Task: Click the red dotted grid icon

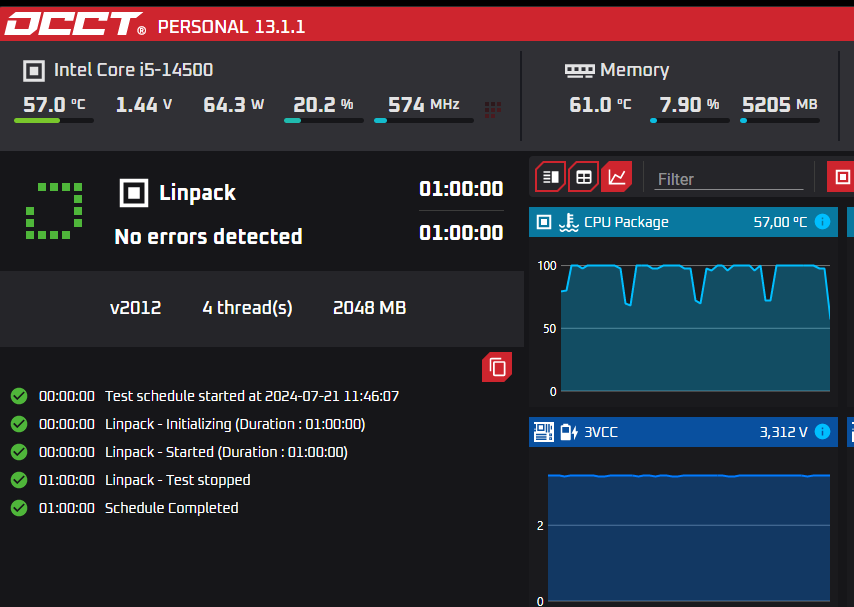Action: click(x=492, y=109)
